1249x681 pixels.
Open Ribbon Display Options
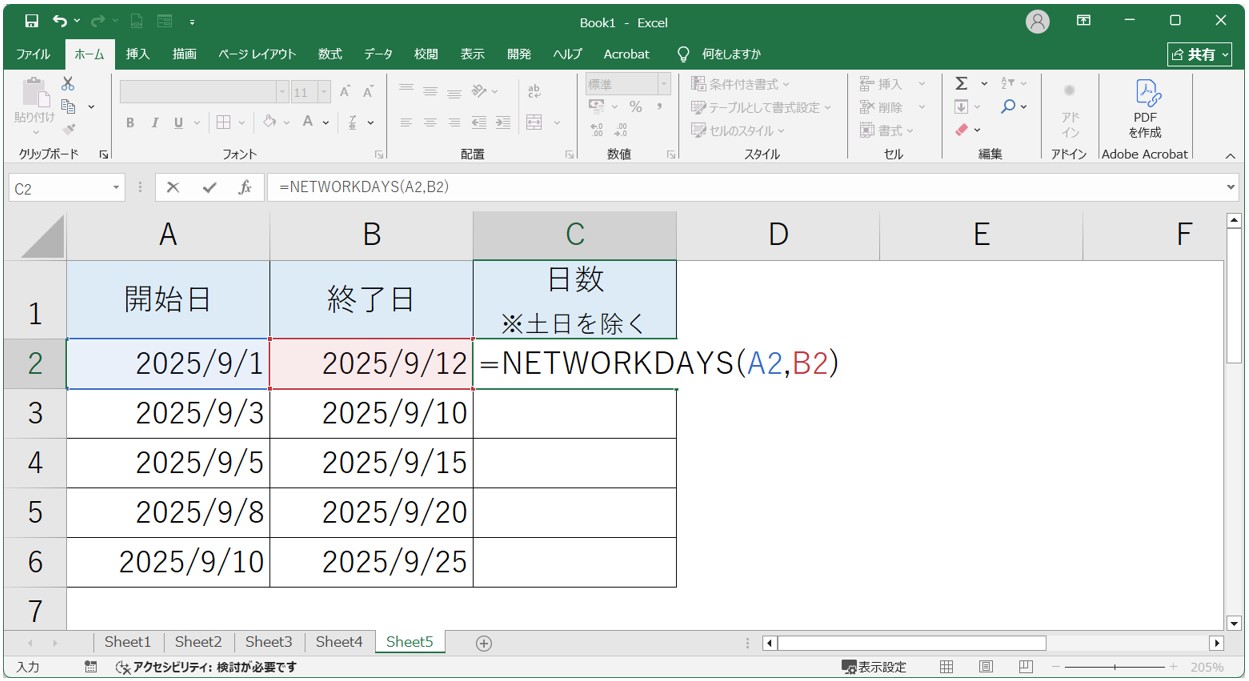coord(1084,21)
